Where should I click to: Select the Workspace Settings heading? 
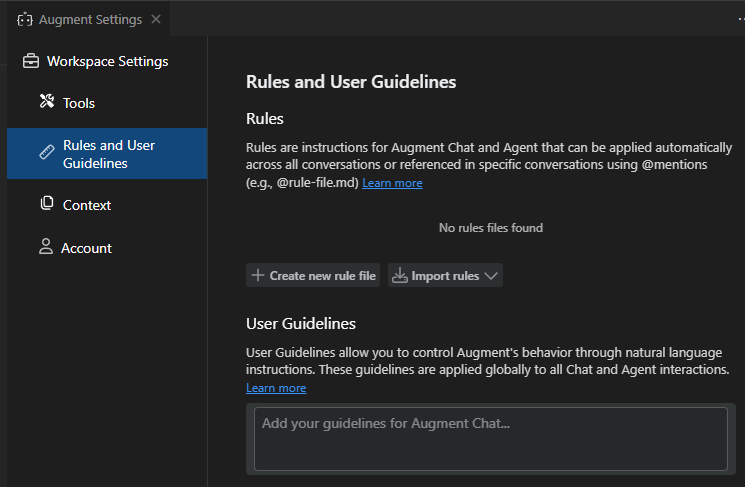107,61
